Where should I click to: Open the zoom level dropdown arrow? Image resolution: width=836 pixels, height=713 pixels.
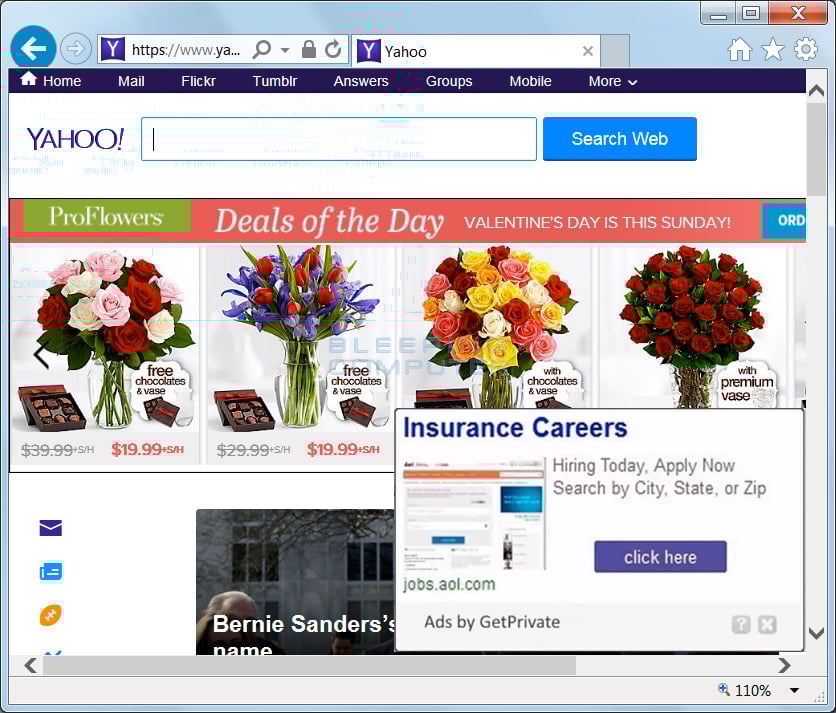click(x=794, y=691)
